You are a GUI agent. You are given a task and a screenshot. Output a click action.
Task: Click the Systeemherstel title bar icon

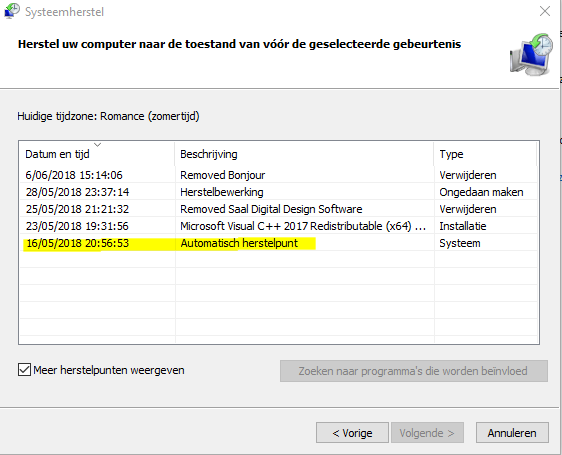click(x=11, y=11)
